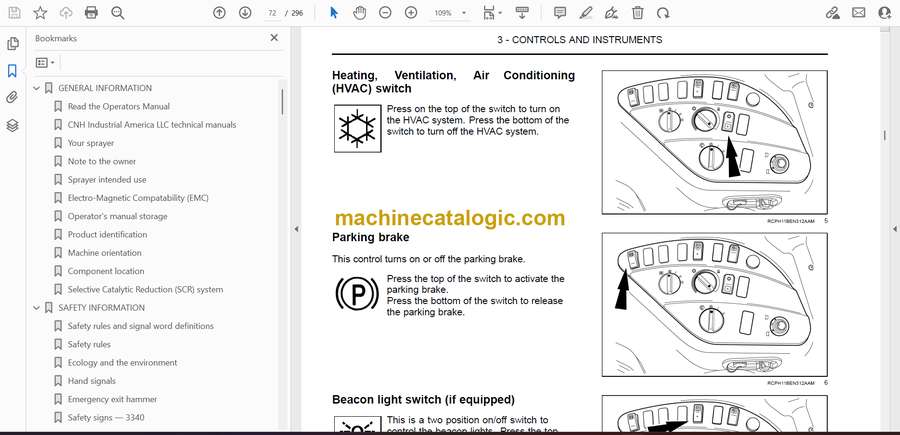Screen dimensions: 900x435
Task: Close the Bookmarks panel
Action: [274, 38]
